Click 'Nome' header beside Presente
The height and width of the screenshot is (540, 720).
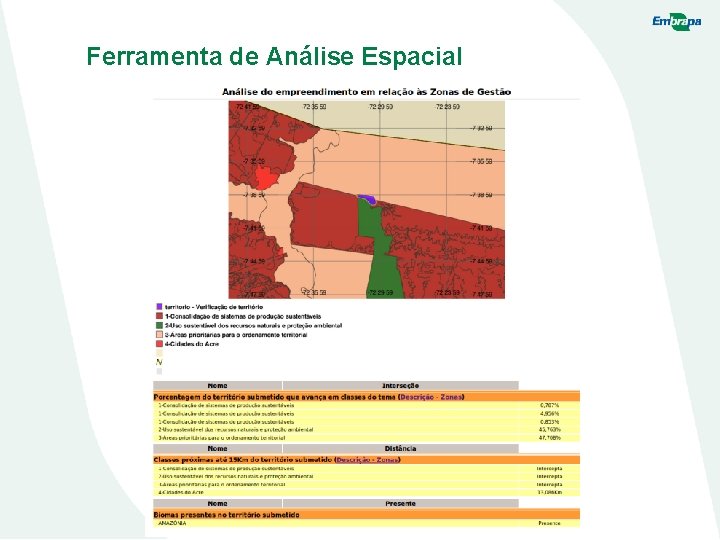point(217,504)
